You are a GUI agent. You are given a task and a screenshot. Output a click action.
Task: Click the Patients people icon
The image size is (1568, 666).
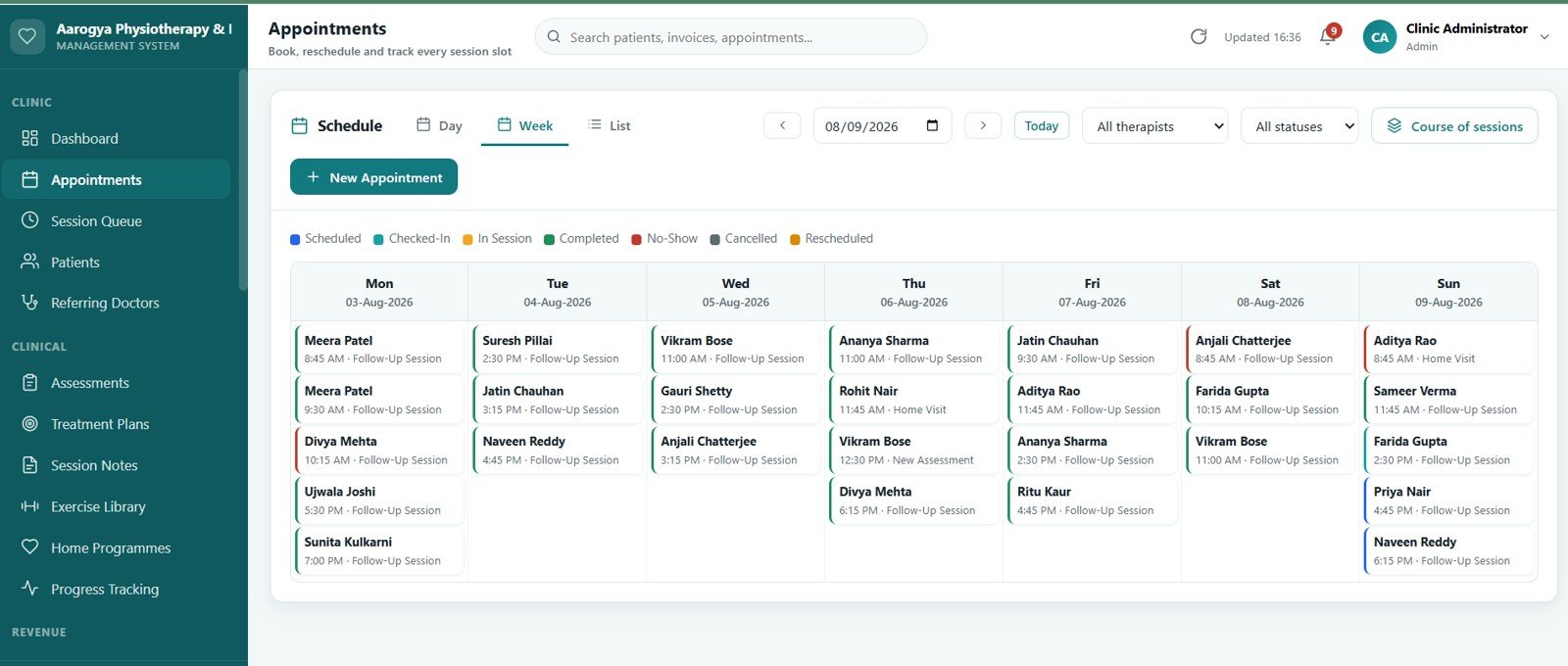click(30, 262)
